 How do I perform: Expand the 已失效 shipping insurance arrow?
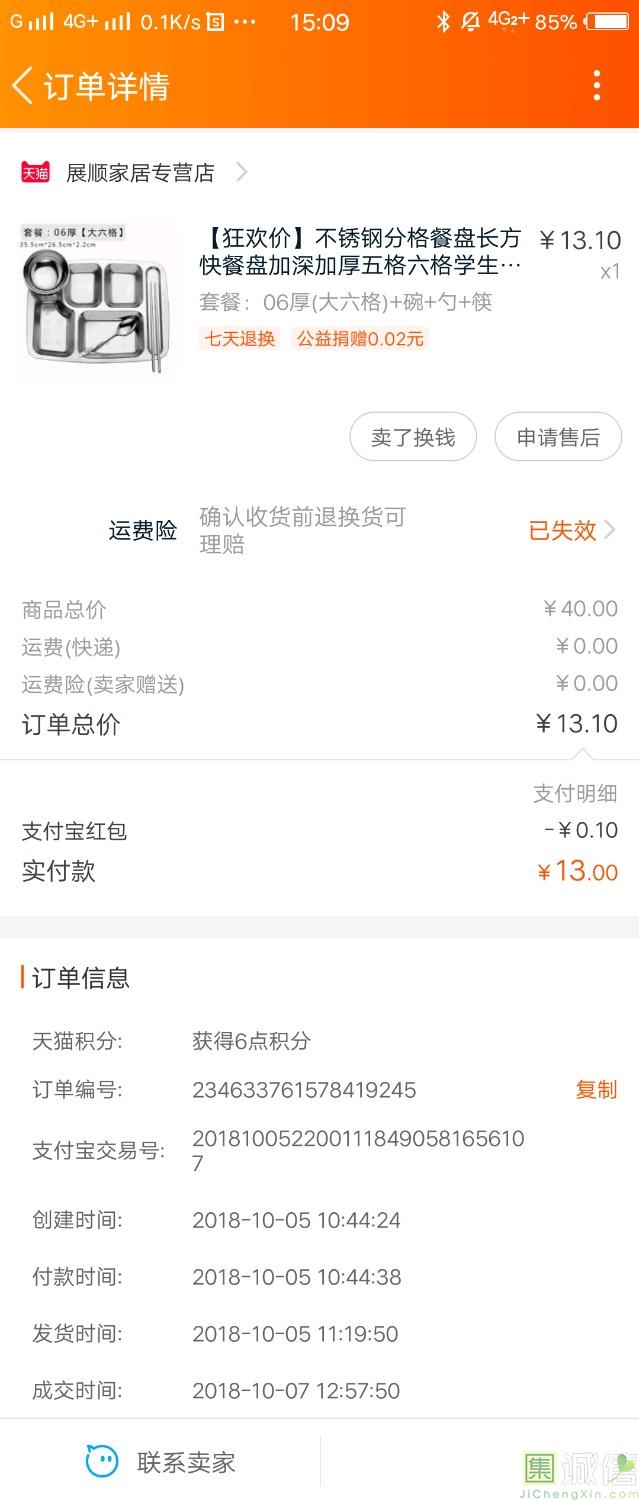point(610,530)
